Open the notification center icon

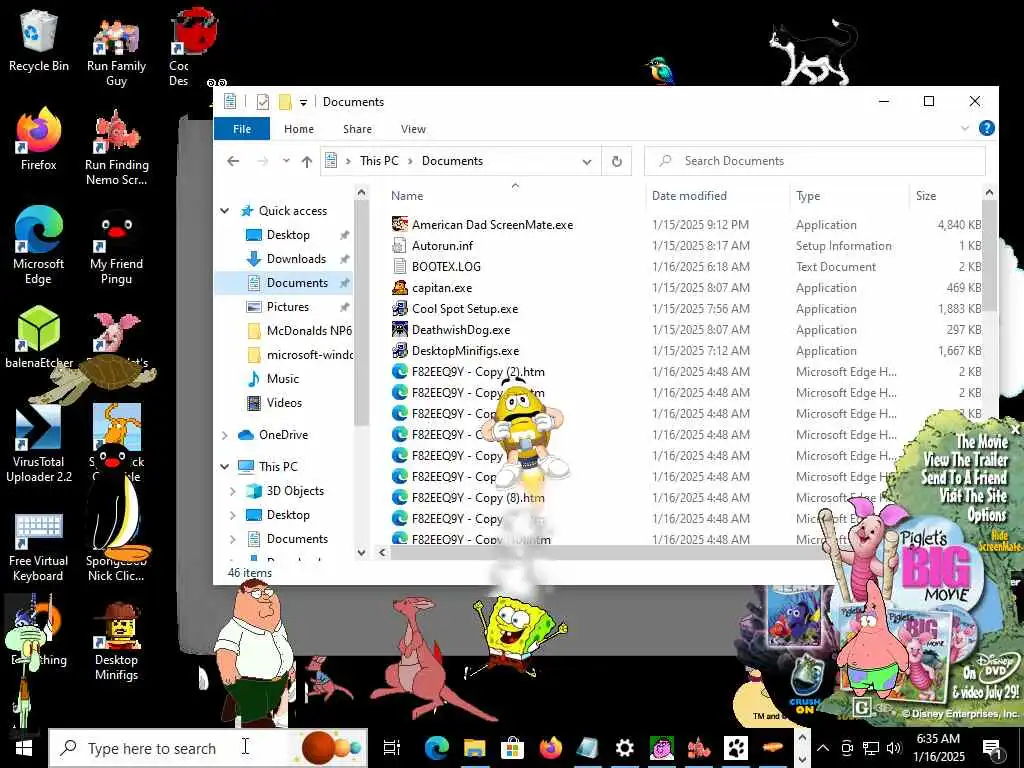coord(992,749)
